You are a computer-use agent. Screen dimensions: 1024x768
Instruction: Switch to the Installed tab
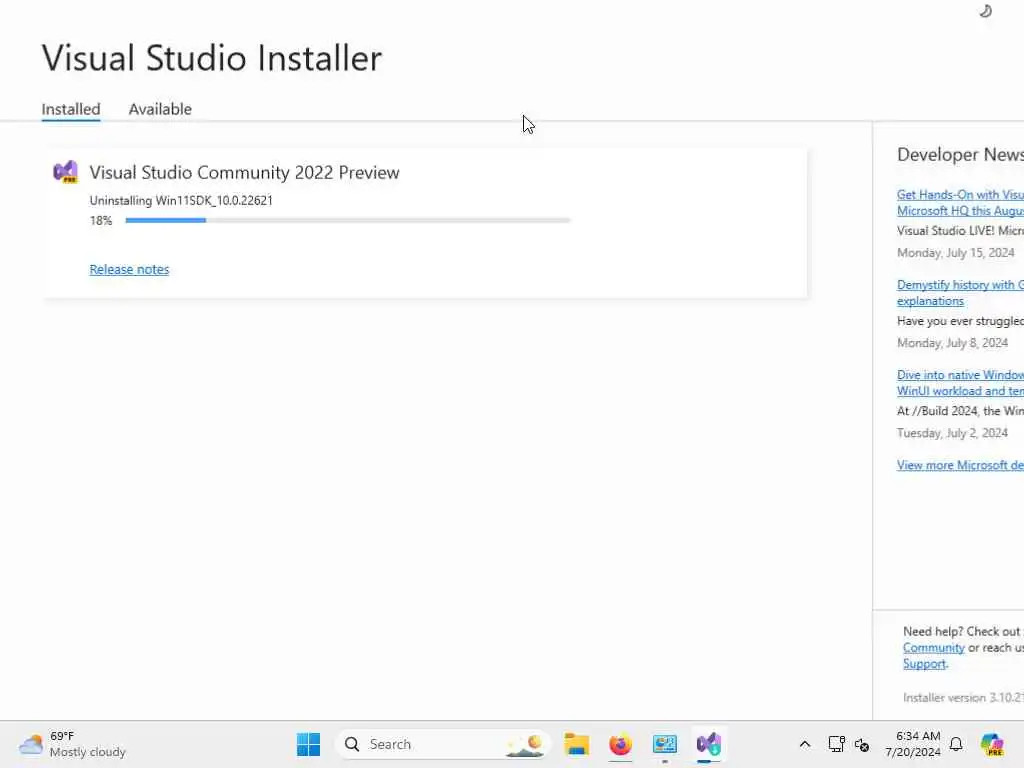[71, 109]
